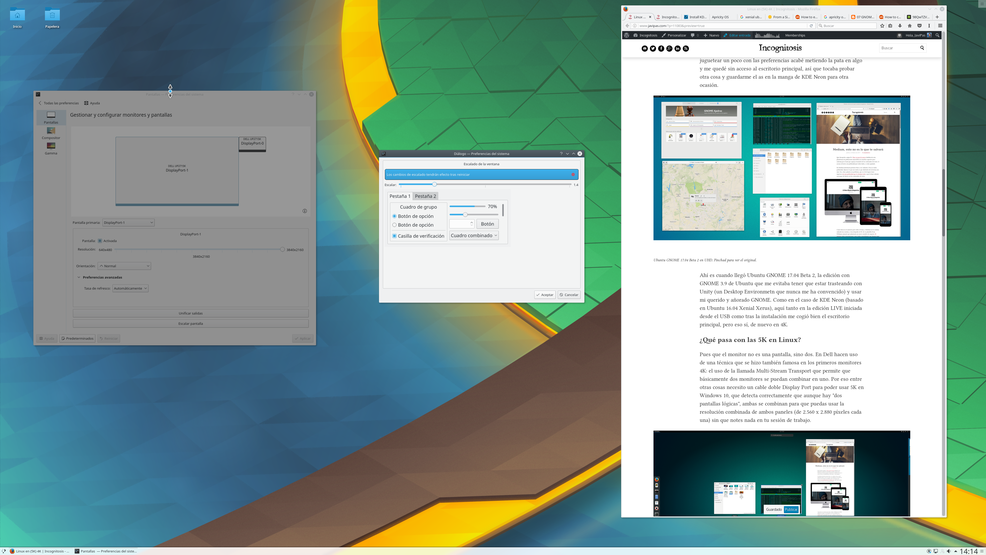Switch to the Pestaña 2 tab
Viewport: 986px width, 555px height.
click(x=426, y=196)
